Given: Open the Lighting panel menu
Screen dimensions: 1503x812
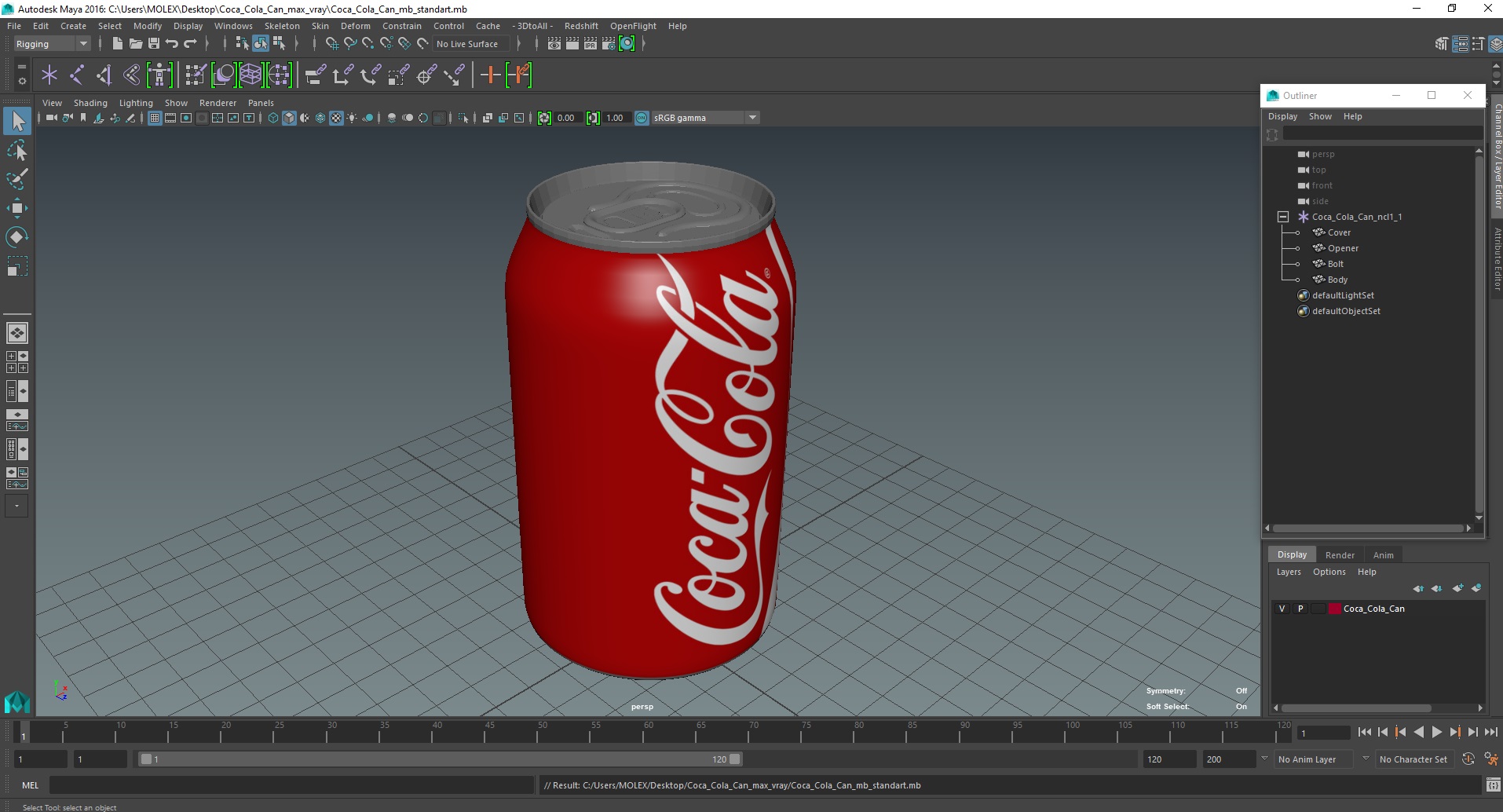Looking at the screenshot, I should tap(136, 103).
